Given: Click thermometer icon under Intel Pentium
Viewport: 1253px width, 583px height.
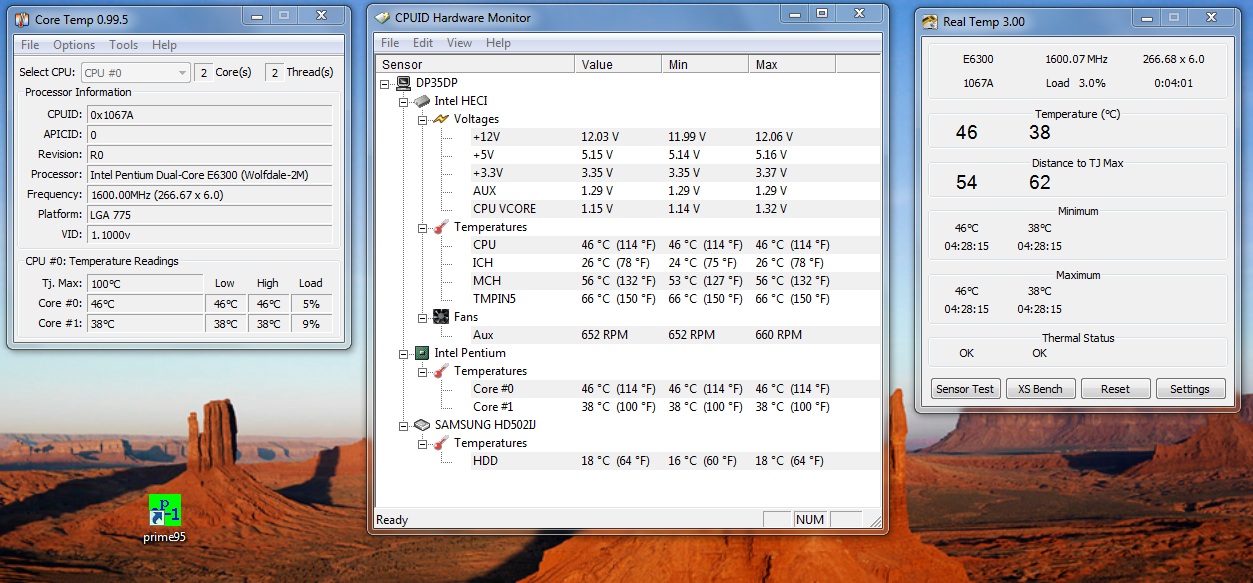Looking at the screenshot, I should point(440,371).
